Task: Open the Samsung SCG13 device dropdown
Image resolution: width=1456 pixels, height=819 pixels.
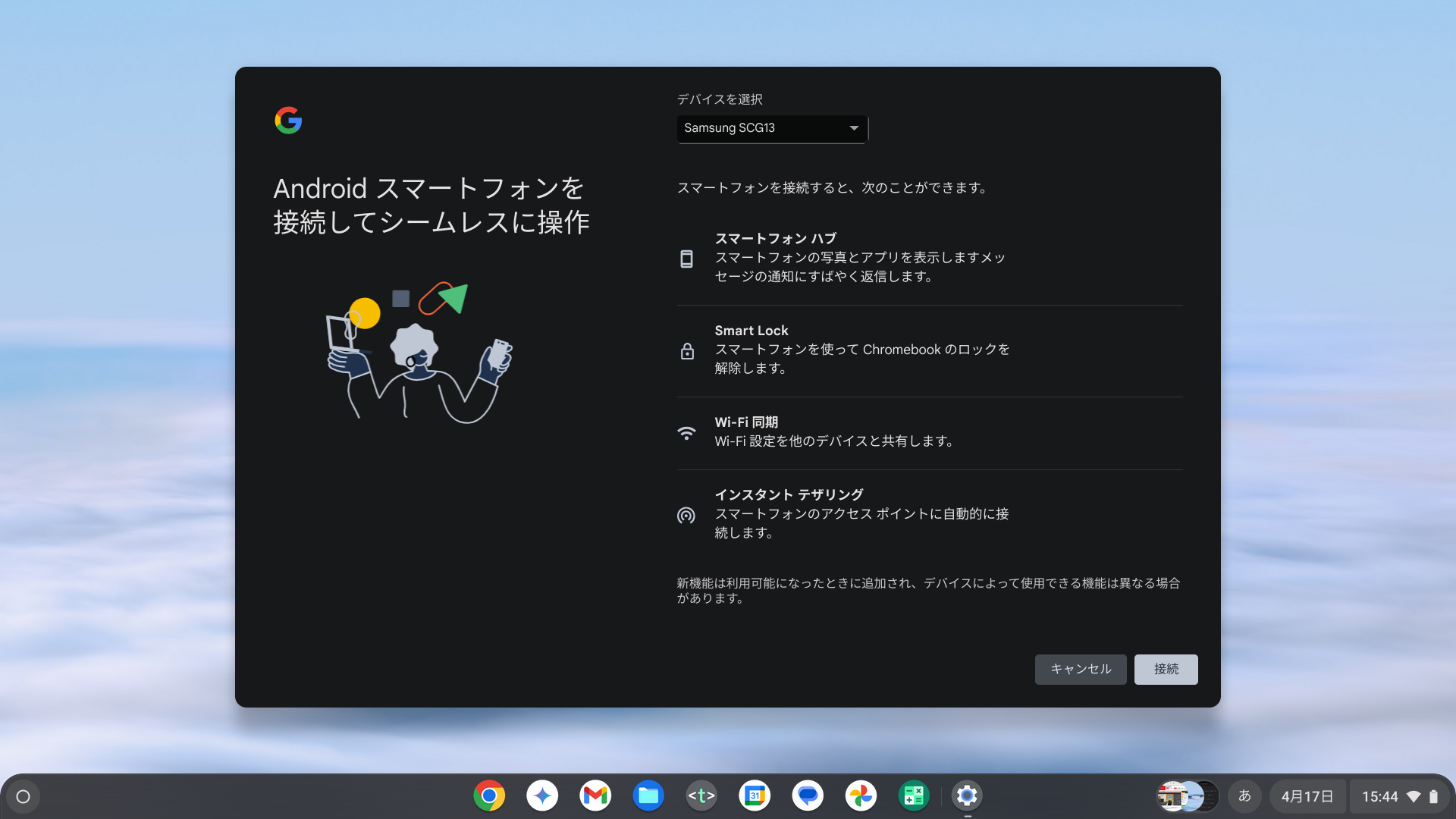Action: click(772, 128)
